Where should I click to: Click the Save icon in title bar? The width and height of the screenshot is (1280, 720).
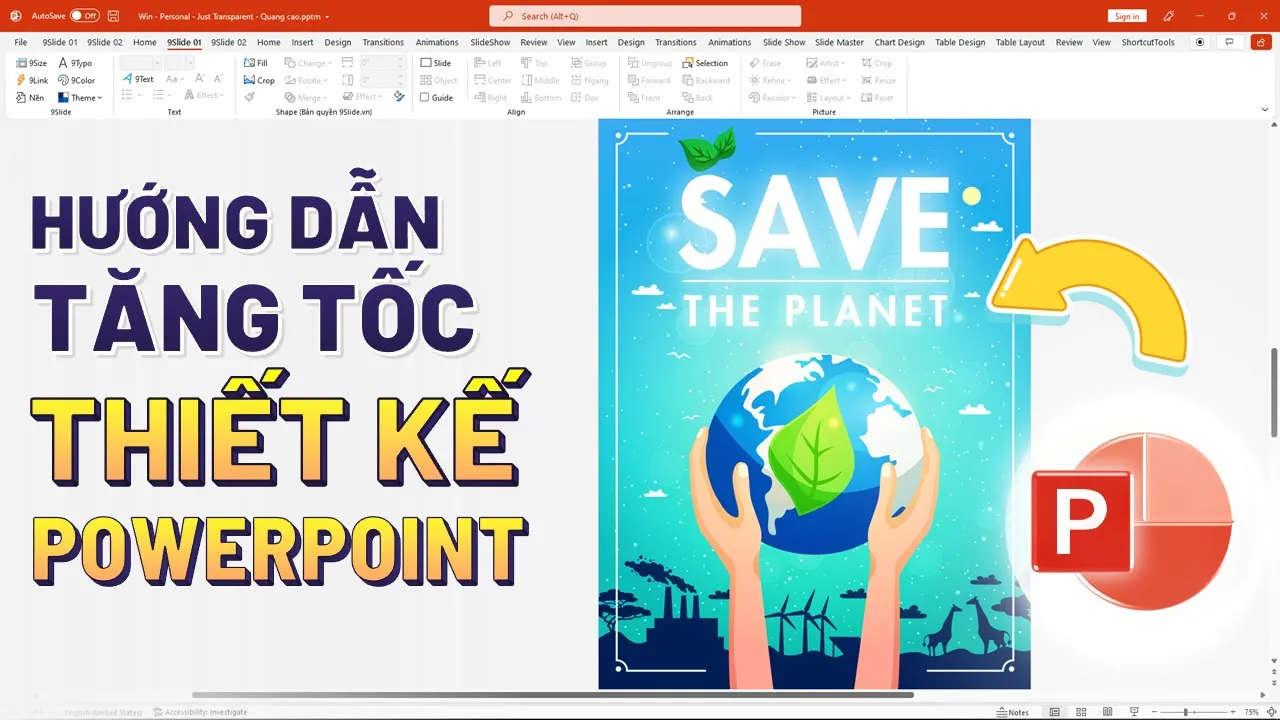(x=113, y=16)
